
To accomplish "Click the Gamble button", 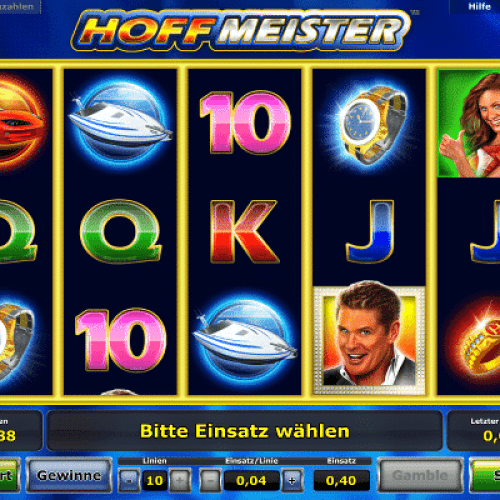I will [x=420, y=475].
